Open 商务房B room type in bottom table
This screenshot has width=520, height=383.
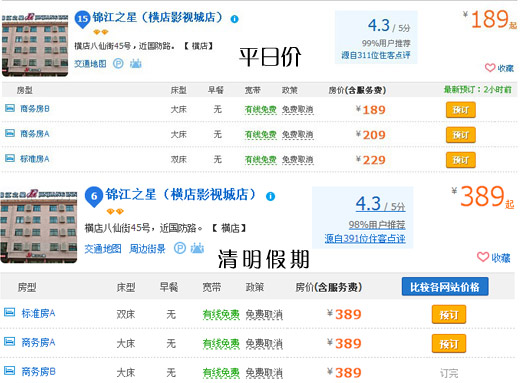click(38, 371)
